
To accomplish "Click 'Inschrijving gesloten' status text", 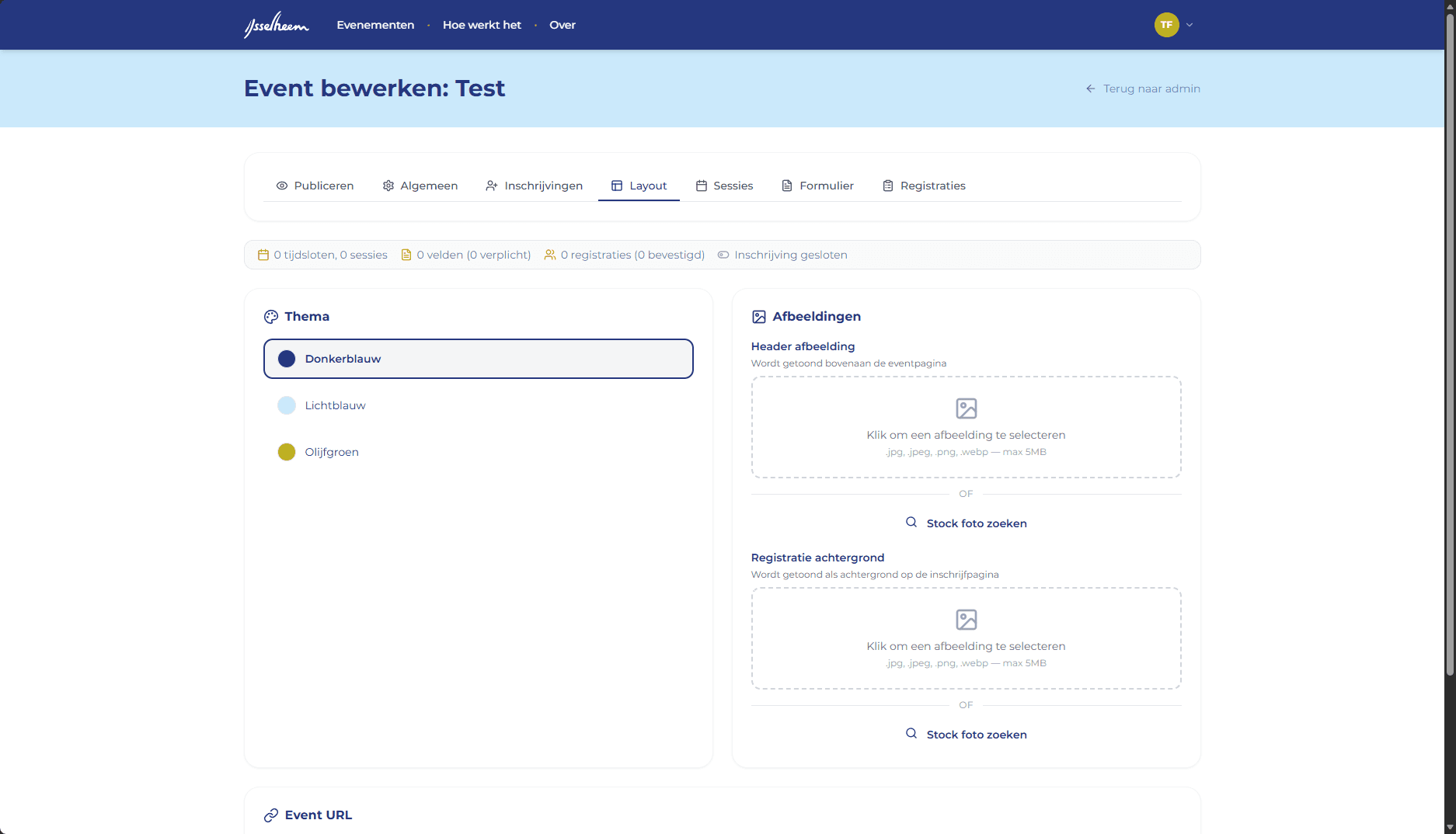I will point(791,255).
